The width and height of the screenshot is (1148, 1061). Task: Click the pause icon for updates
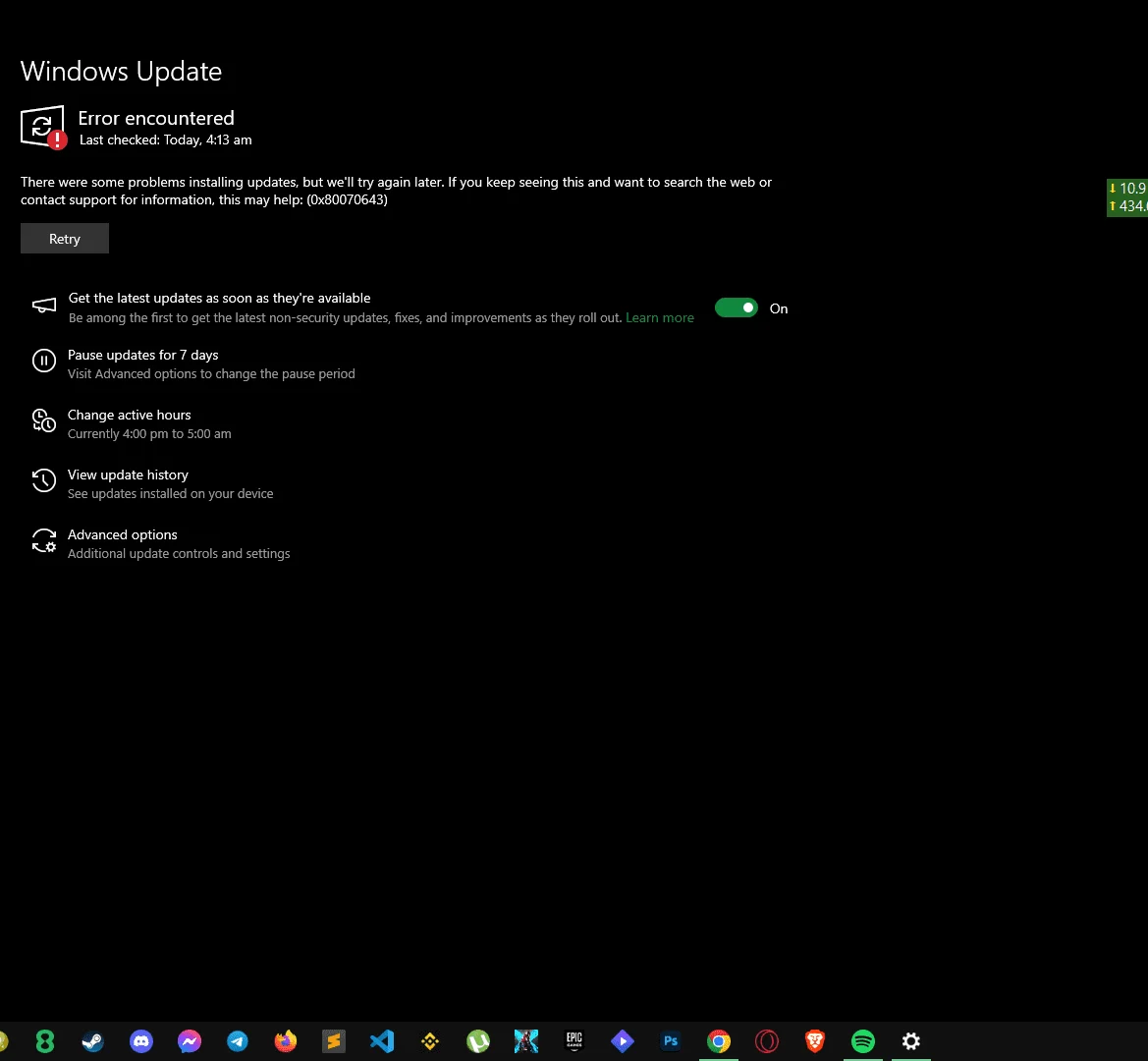44,361
